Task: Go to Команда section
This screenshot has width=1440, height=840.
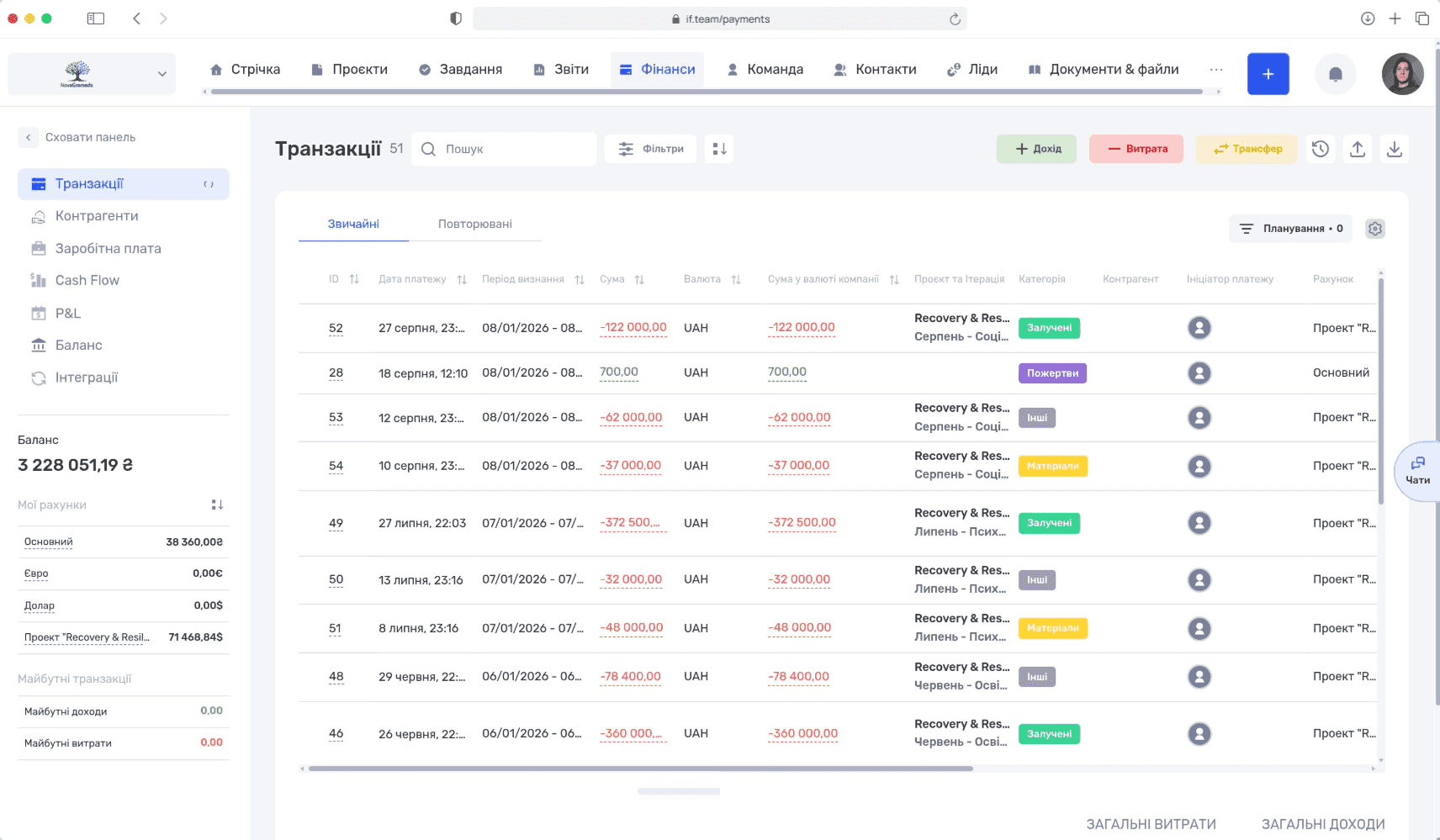Action: [x=765, y=70]
